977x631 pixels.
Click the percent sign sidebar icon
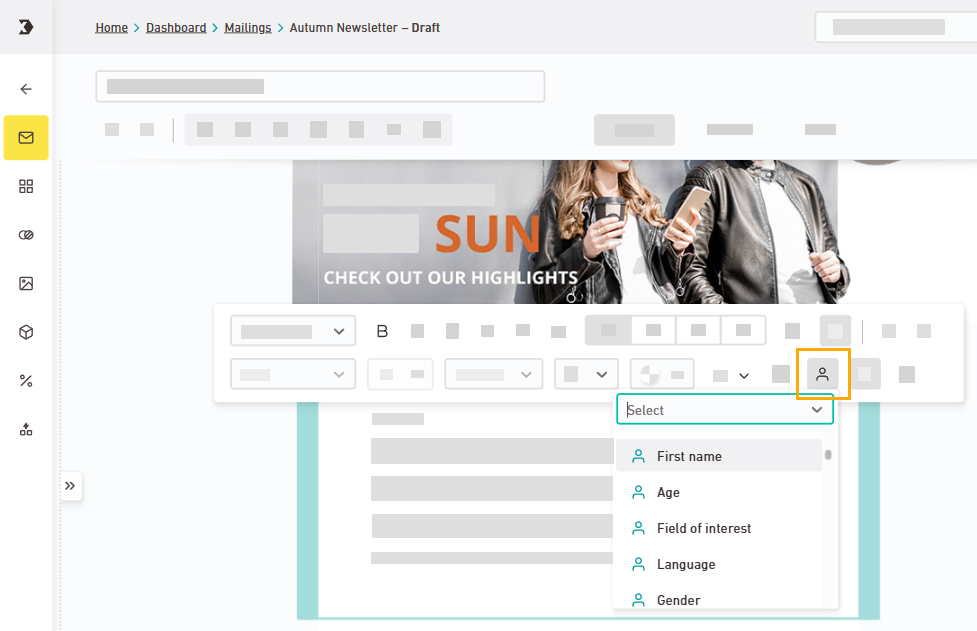(x=26, y=380)
